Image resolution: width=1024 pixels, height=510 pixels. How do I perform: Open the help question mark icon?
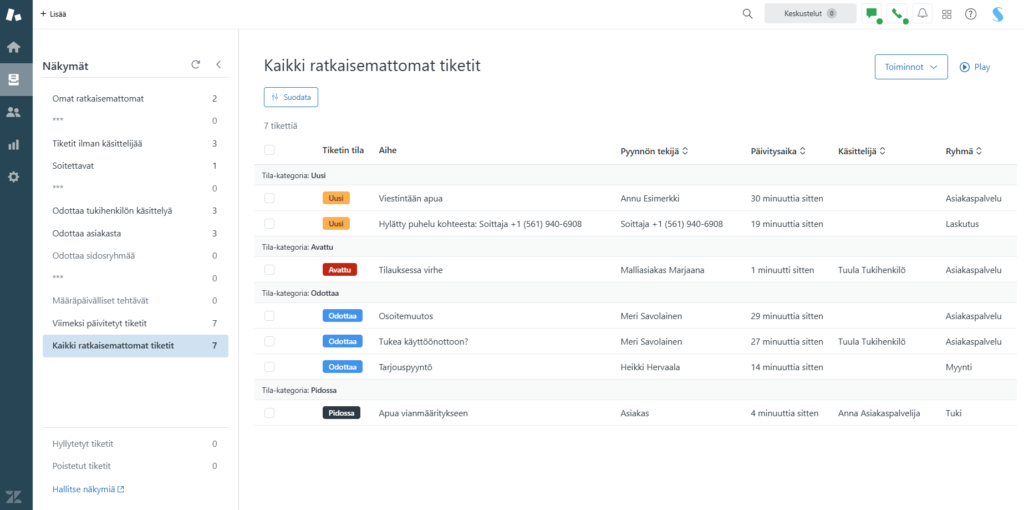970,14
